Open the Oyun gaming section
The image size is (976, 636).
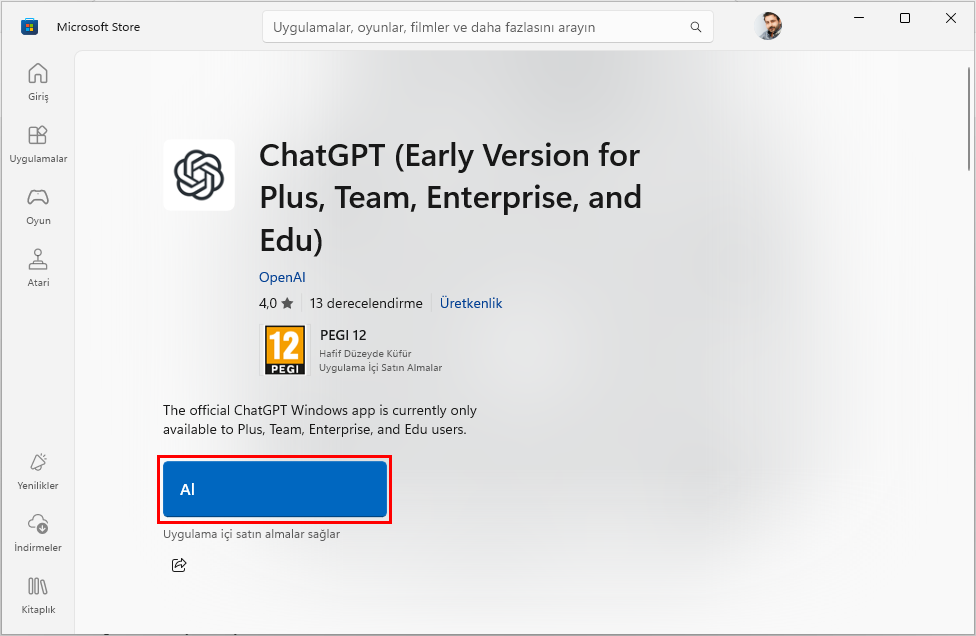[x=37, y=205]
